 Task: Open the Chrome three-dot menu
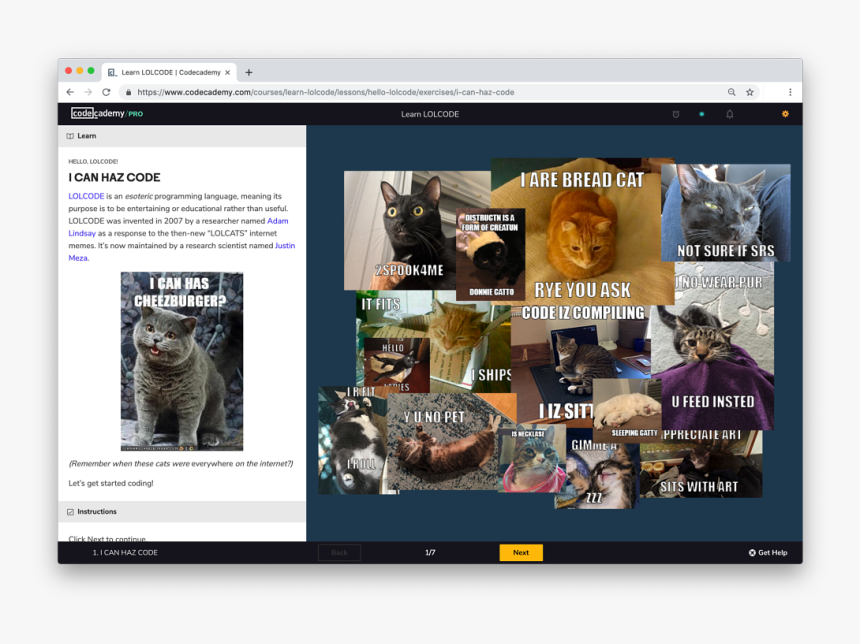point(790,92)
